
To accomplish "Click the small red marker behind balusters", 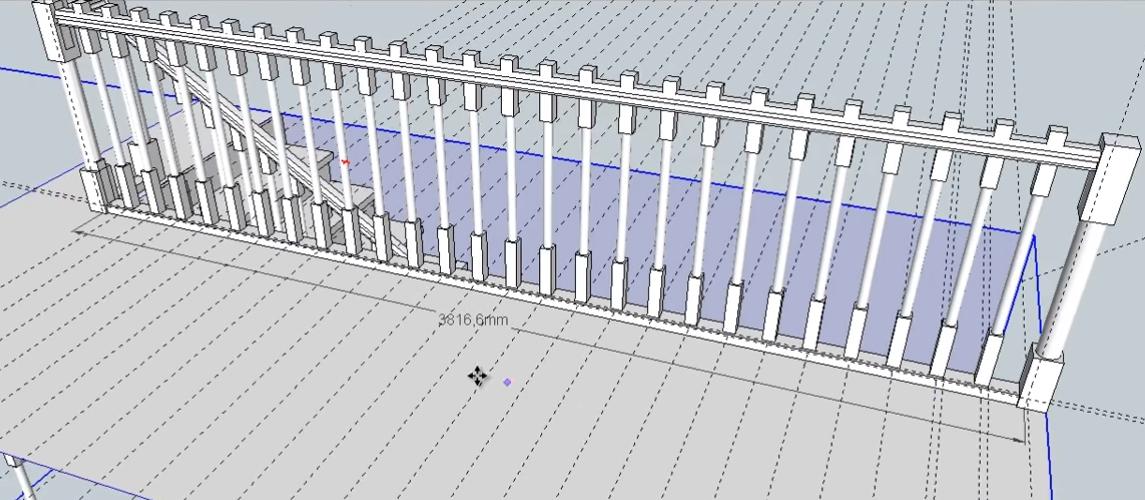I will pyautogui.click(x=346, y=161).
